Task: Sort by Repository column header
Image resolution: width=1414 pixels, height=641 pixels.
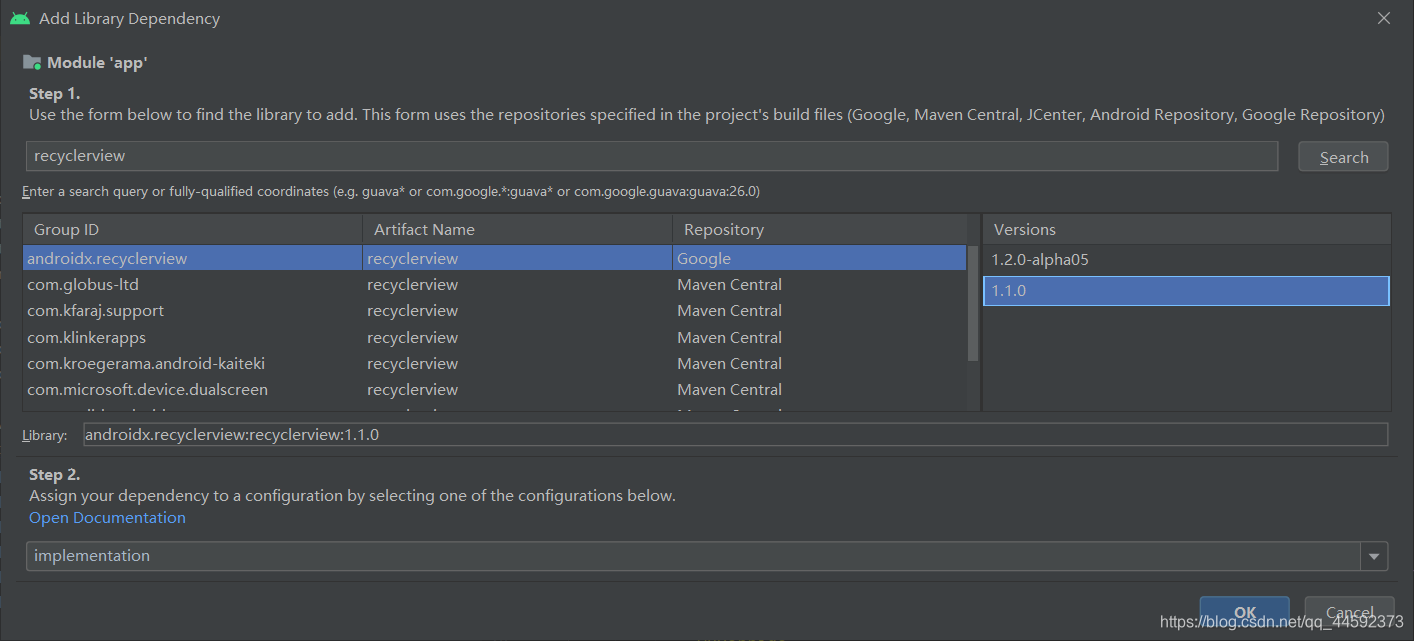Action: point(820,229)
